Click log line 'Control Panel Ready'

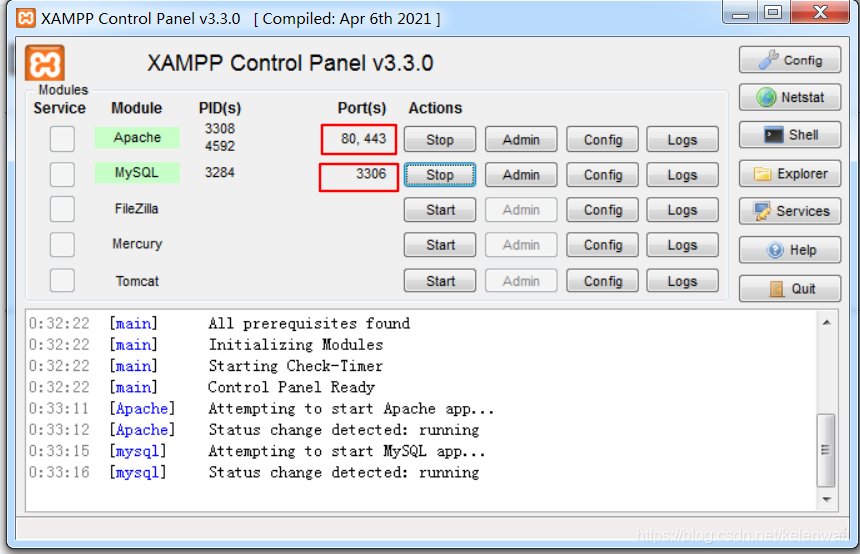pyautogui.click(x=291, y=387)
